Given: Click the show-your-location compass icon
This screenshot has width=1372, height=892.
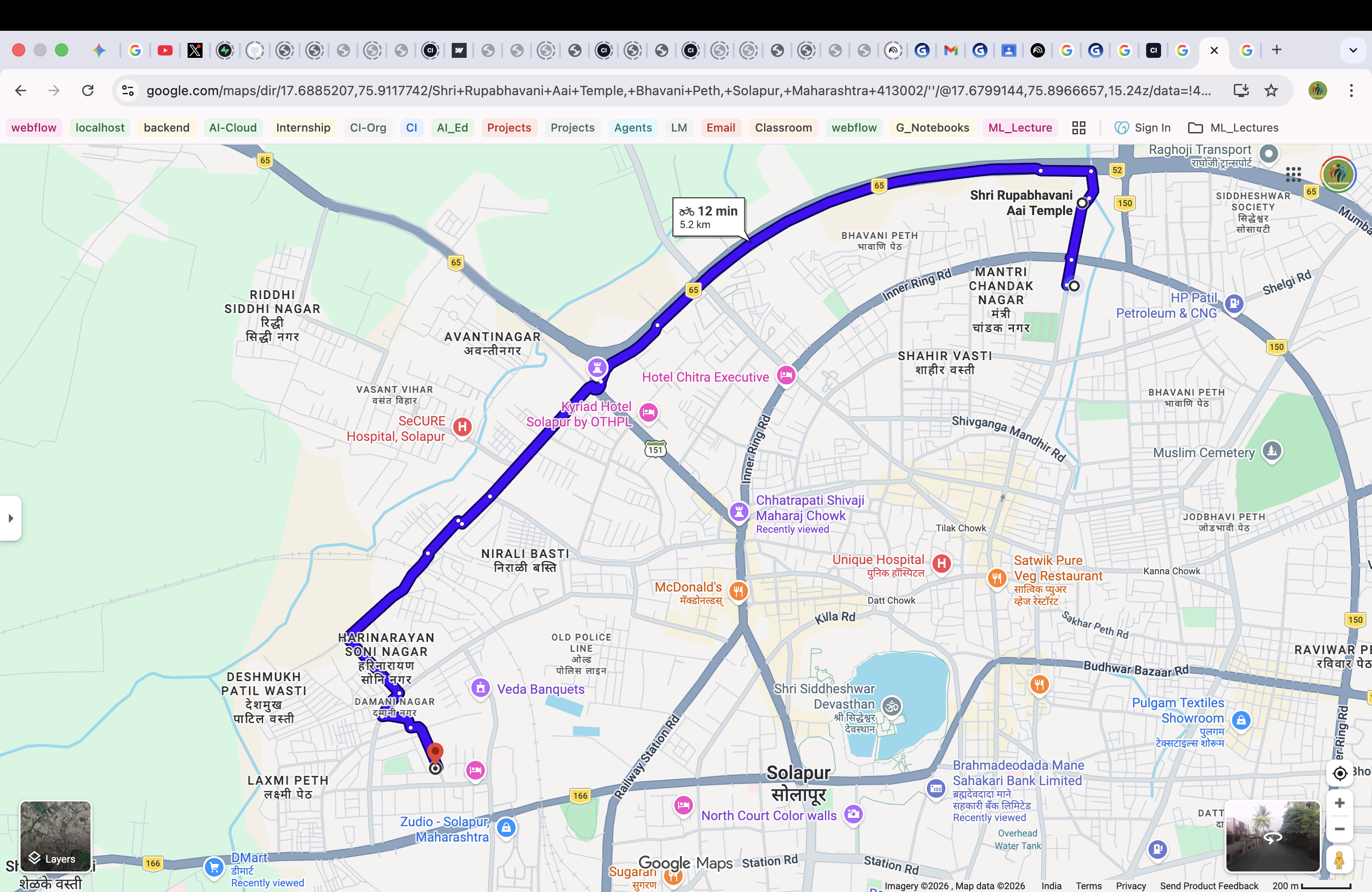Looking at the screenshot, I should [x=1340, y=774].
